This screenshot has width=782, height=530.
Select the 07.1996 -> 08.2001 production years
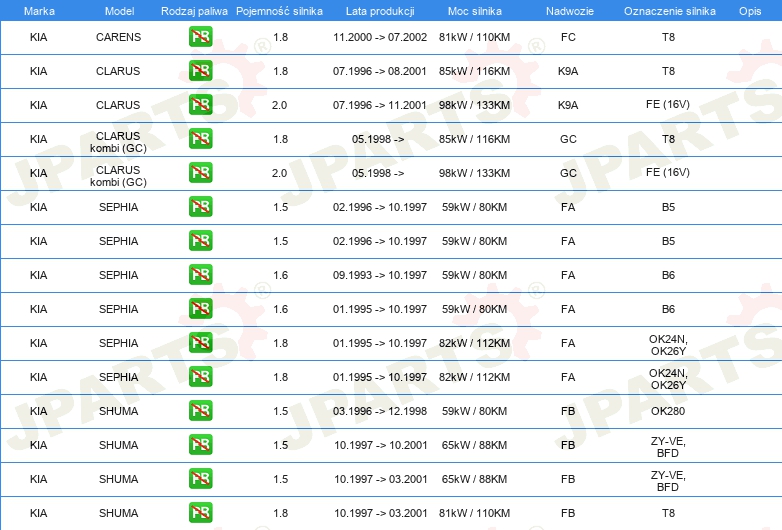tap(380, 71)
